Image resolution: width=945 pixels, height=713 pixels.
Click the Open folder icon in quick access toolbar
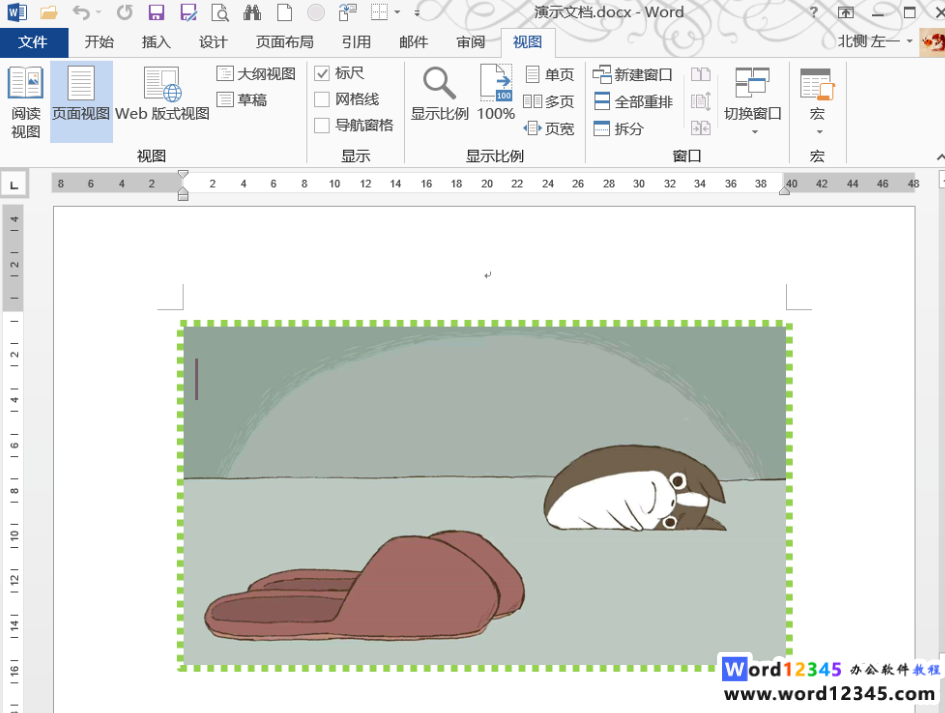(48, 12)
